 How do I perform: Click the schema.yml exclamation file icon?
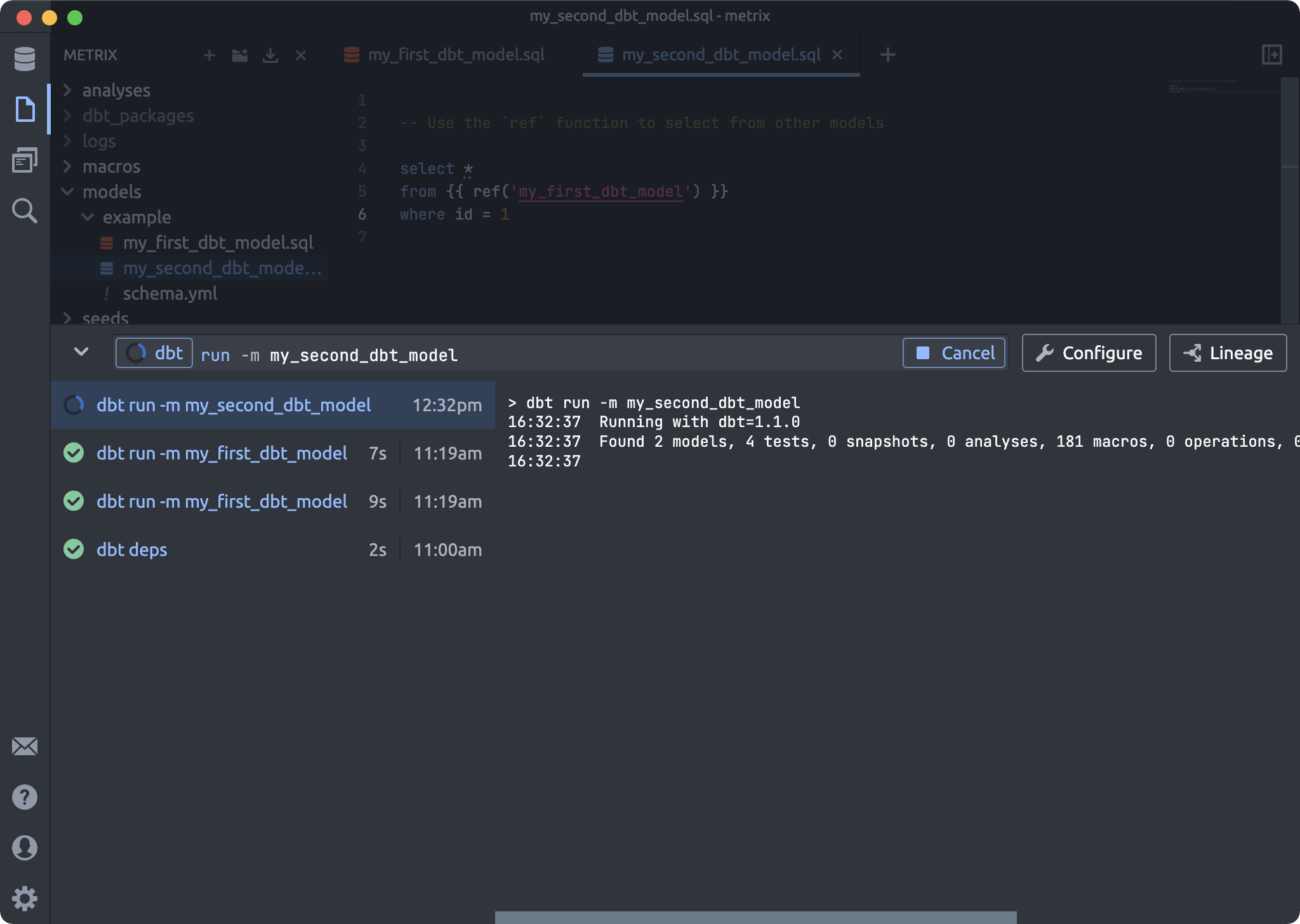107,293
